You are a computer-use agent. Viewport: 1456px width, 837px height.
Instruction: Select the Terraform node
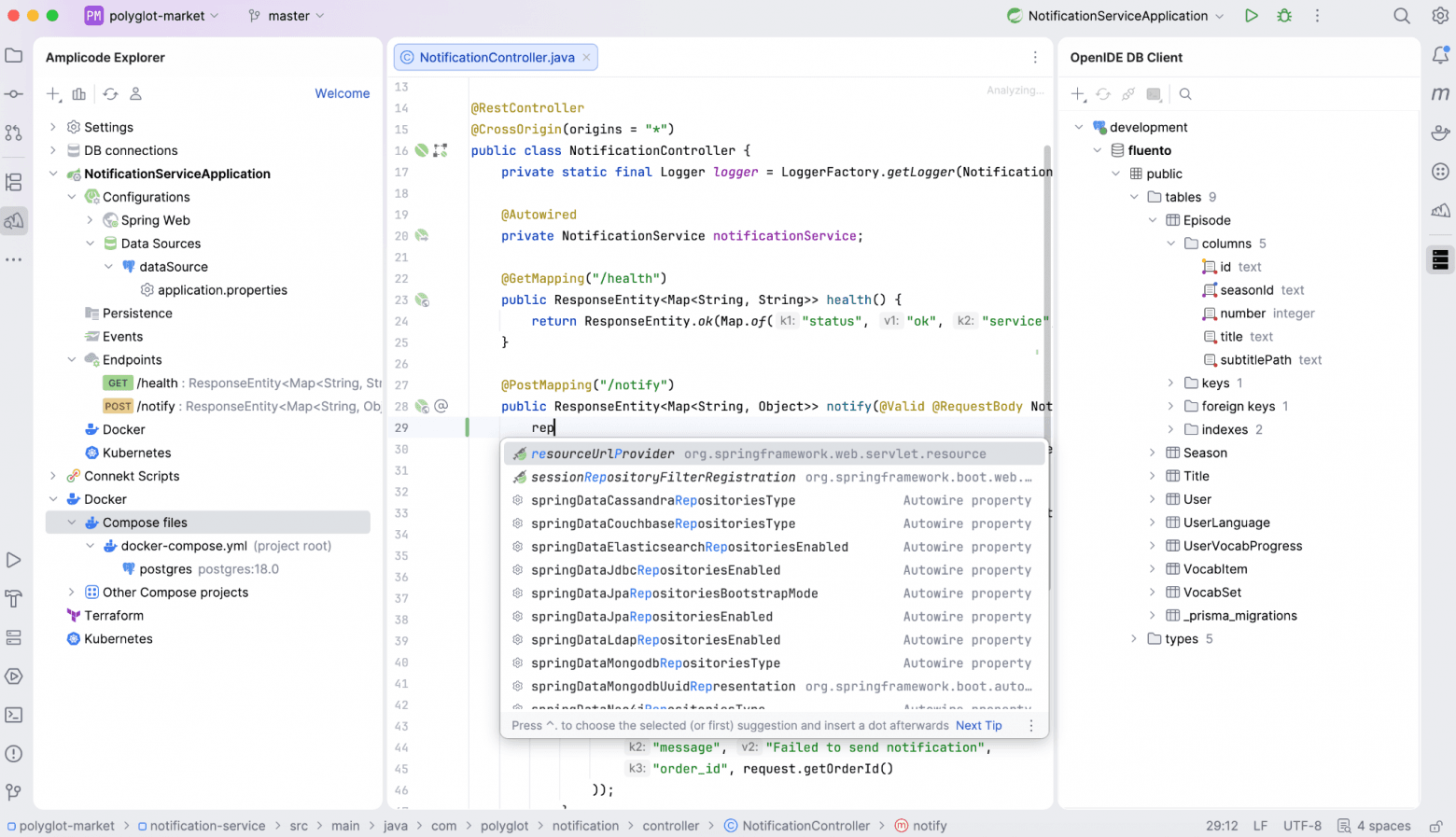coord(105,616)
